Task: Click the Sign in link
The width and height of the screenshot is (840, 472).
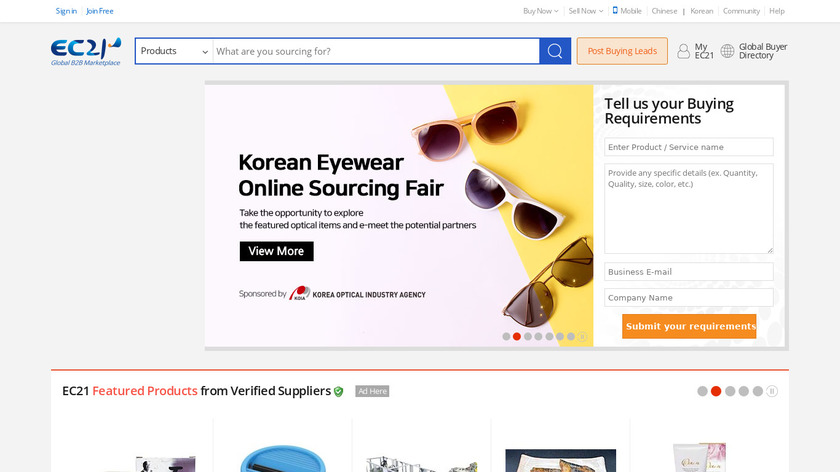Action: (x=66, y=11)
